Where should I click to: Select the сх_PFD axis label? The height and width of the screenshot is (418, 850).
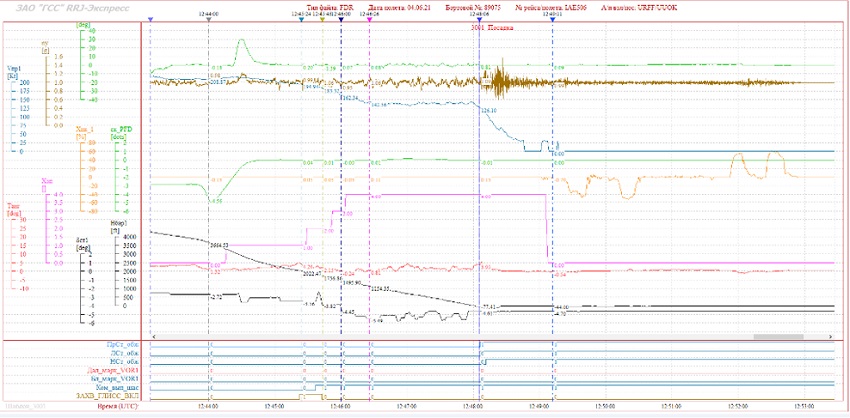(118, 129)
